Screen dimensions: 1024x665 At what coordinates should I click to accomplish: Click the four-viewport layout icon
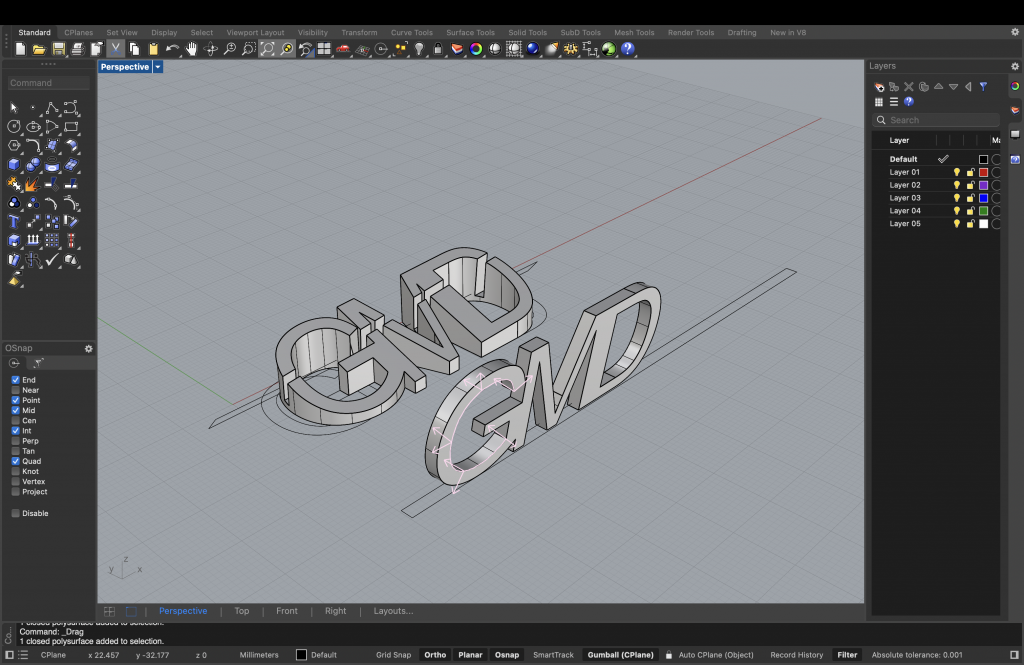tap(324, 49)
